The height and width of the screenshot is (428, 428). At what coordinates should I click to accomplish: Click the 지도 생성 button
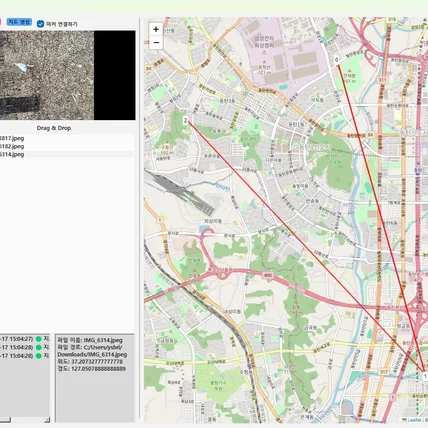pos(19,22)
